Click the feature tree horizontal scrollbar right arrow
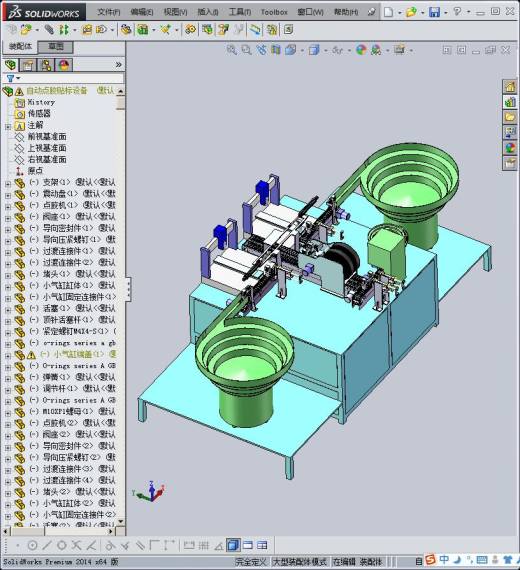The width and height of the screenshot is (520, 570). pos(111,531)
